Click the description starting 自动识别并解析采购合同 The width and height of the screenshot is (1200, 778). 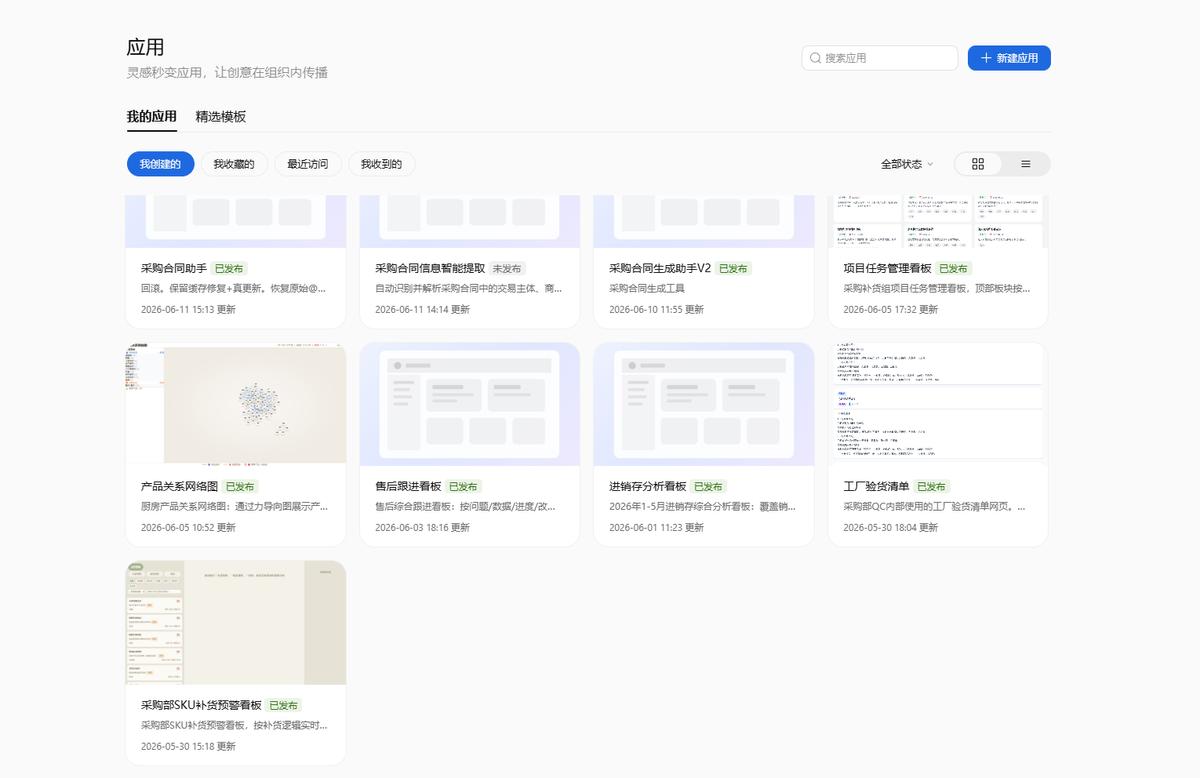468,289
